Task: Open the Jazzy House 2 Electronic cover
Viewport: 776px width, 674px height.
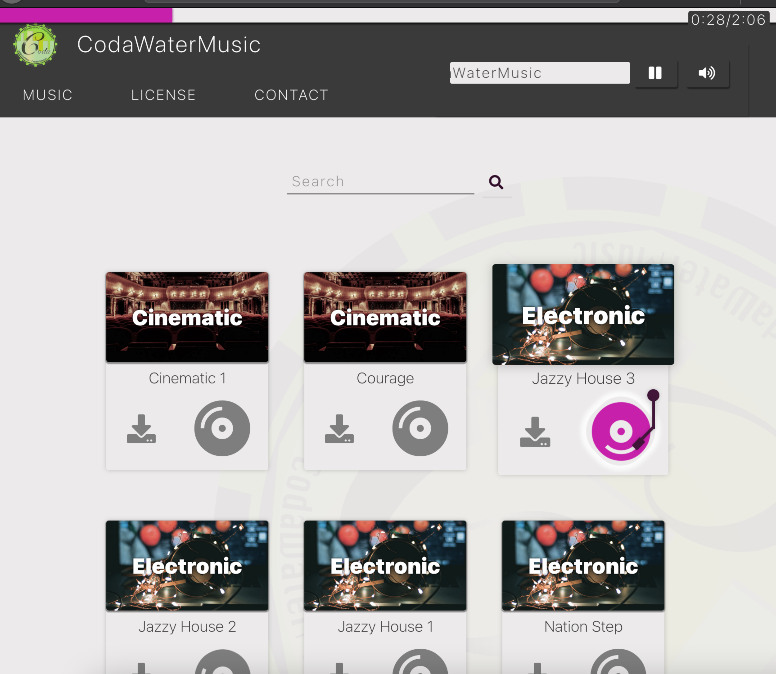Action: click(x=187, y=566)
